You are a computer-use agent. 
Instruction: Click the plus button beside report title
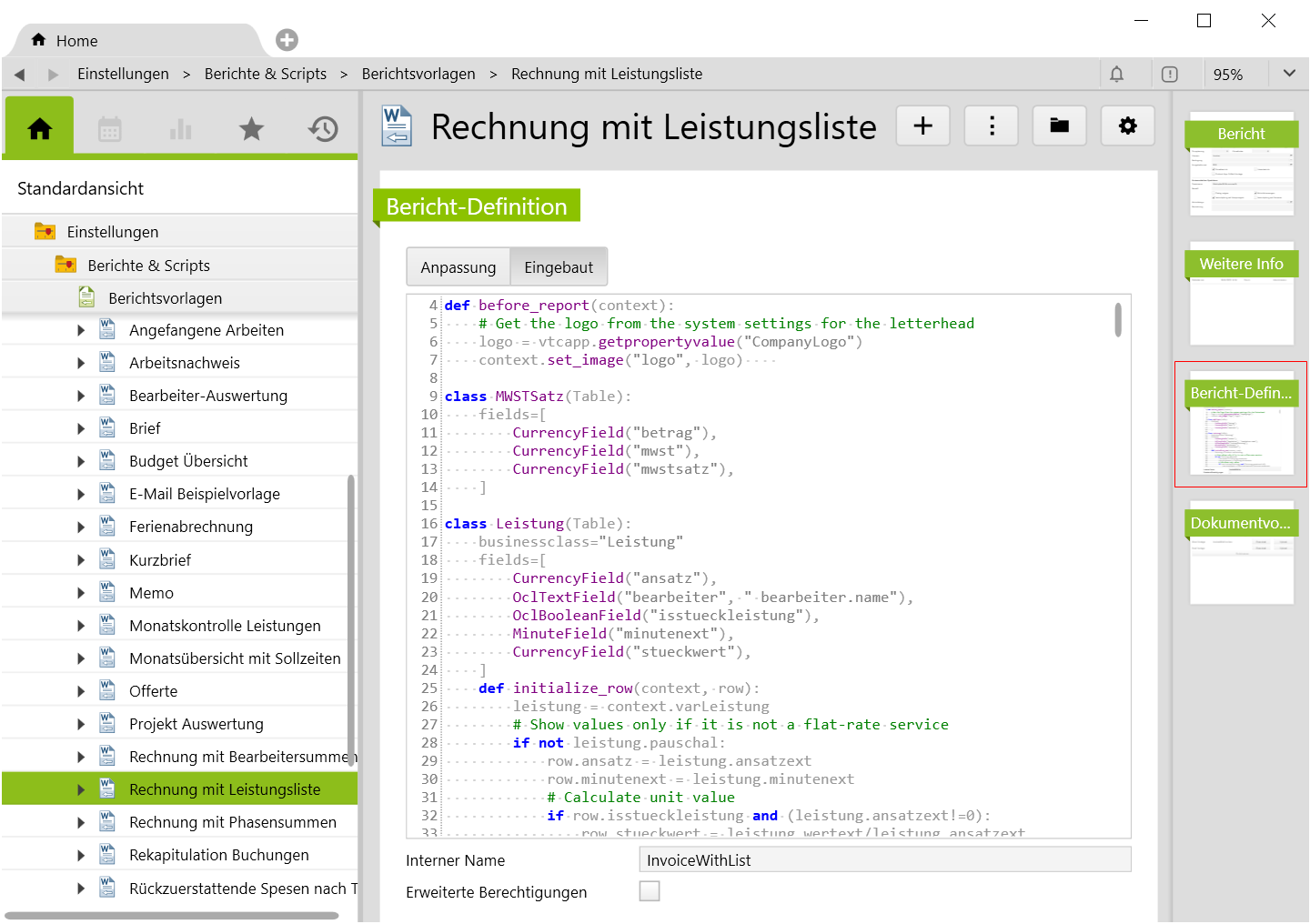tap(922, 126)
